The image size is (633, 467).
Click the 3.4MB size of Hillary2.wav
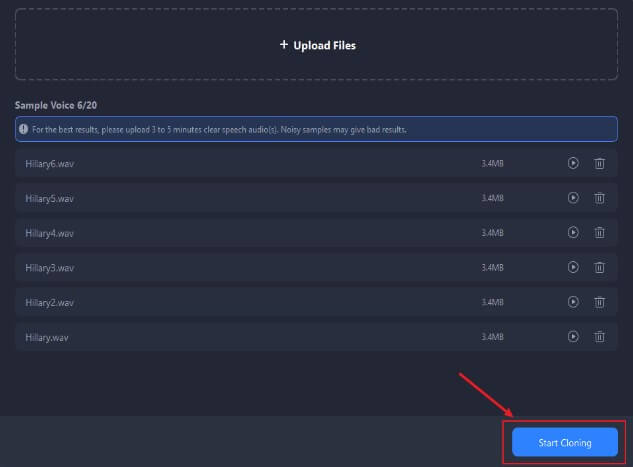(492, 302)
